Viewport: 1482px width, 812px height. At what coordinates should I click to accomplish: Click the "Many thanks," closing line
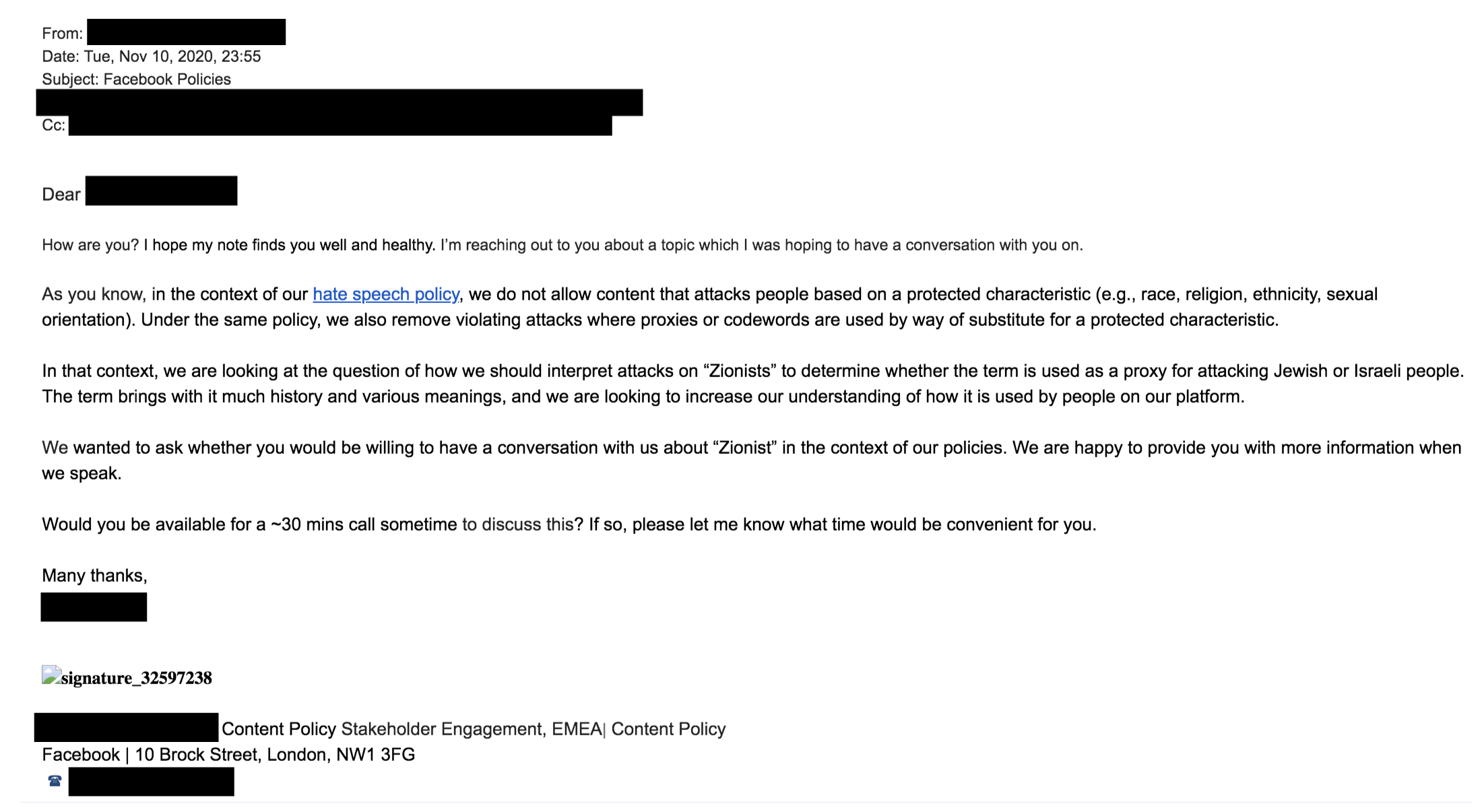tap(94, 576)
